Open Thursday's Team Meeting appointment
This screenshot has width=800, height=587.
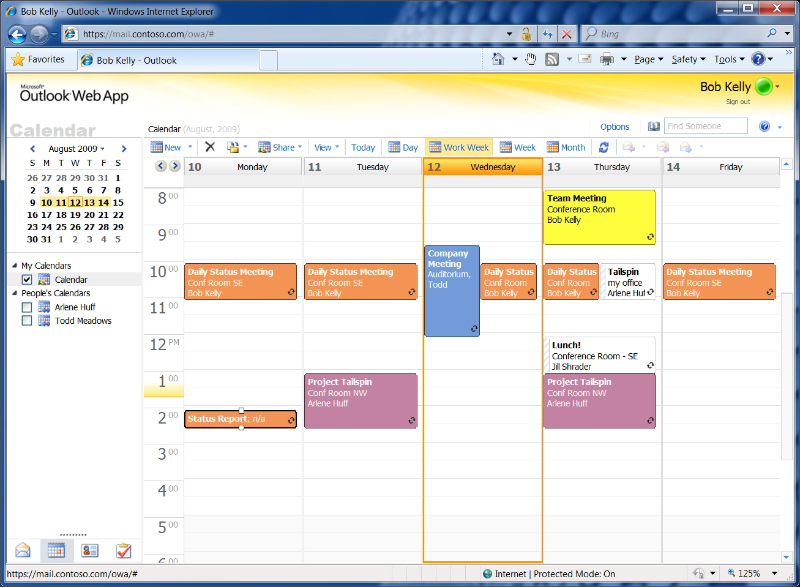coord(599,217)
